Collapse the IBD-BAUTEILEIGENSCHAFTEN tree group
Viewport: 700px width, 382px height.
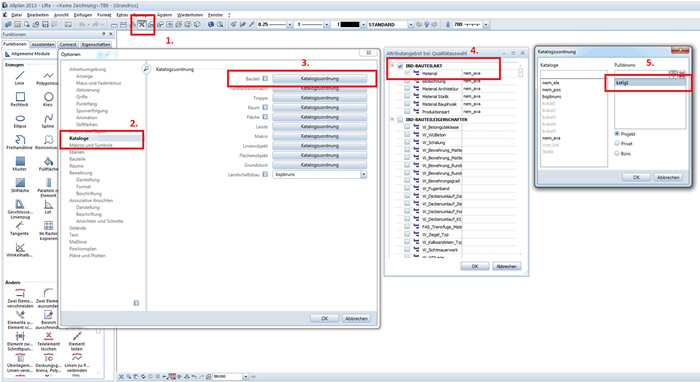[392, 120]
